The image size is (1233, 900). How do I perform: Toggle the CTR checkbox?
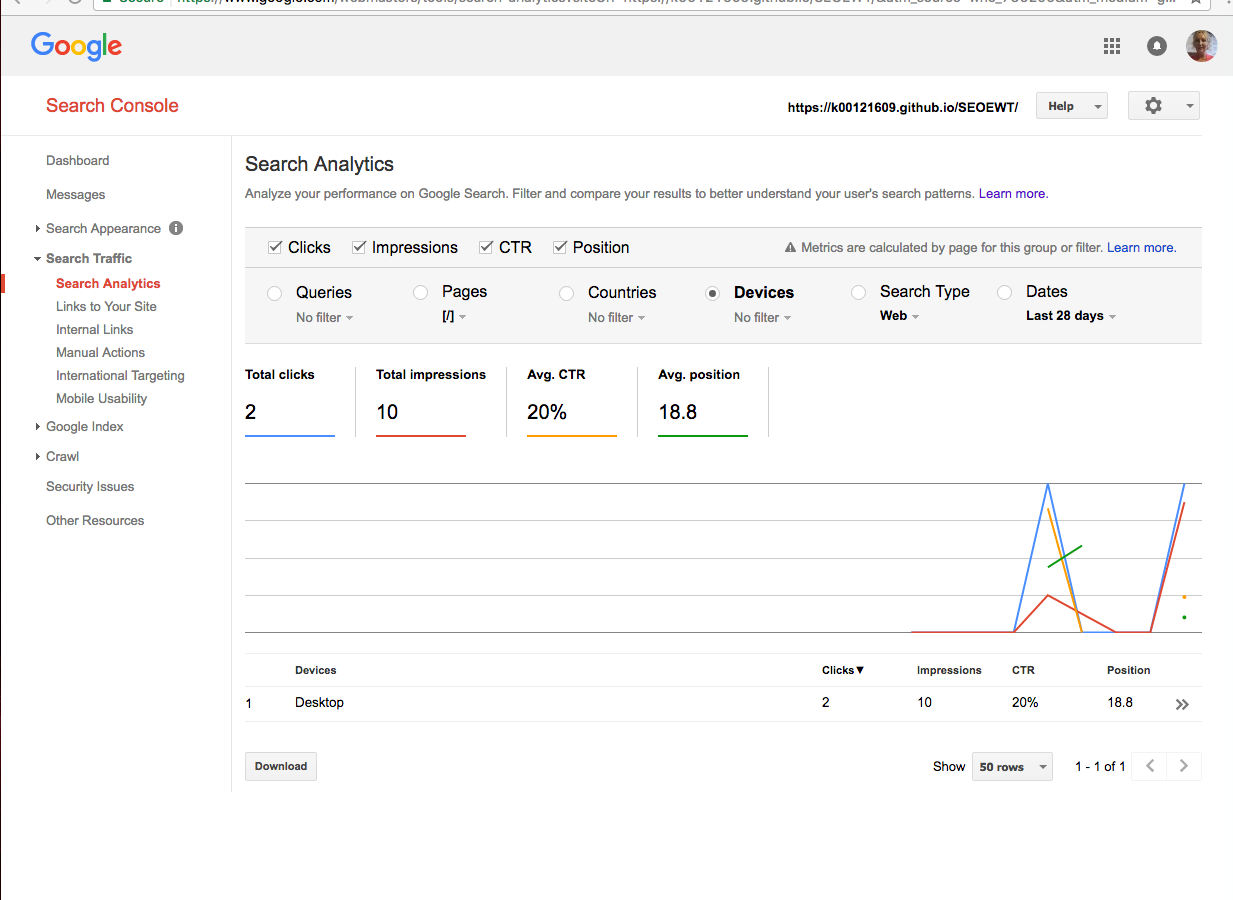click(x=486, y=247)
